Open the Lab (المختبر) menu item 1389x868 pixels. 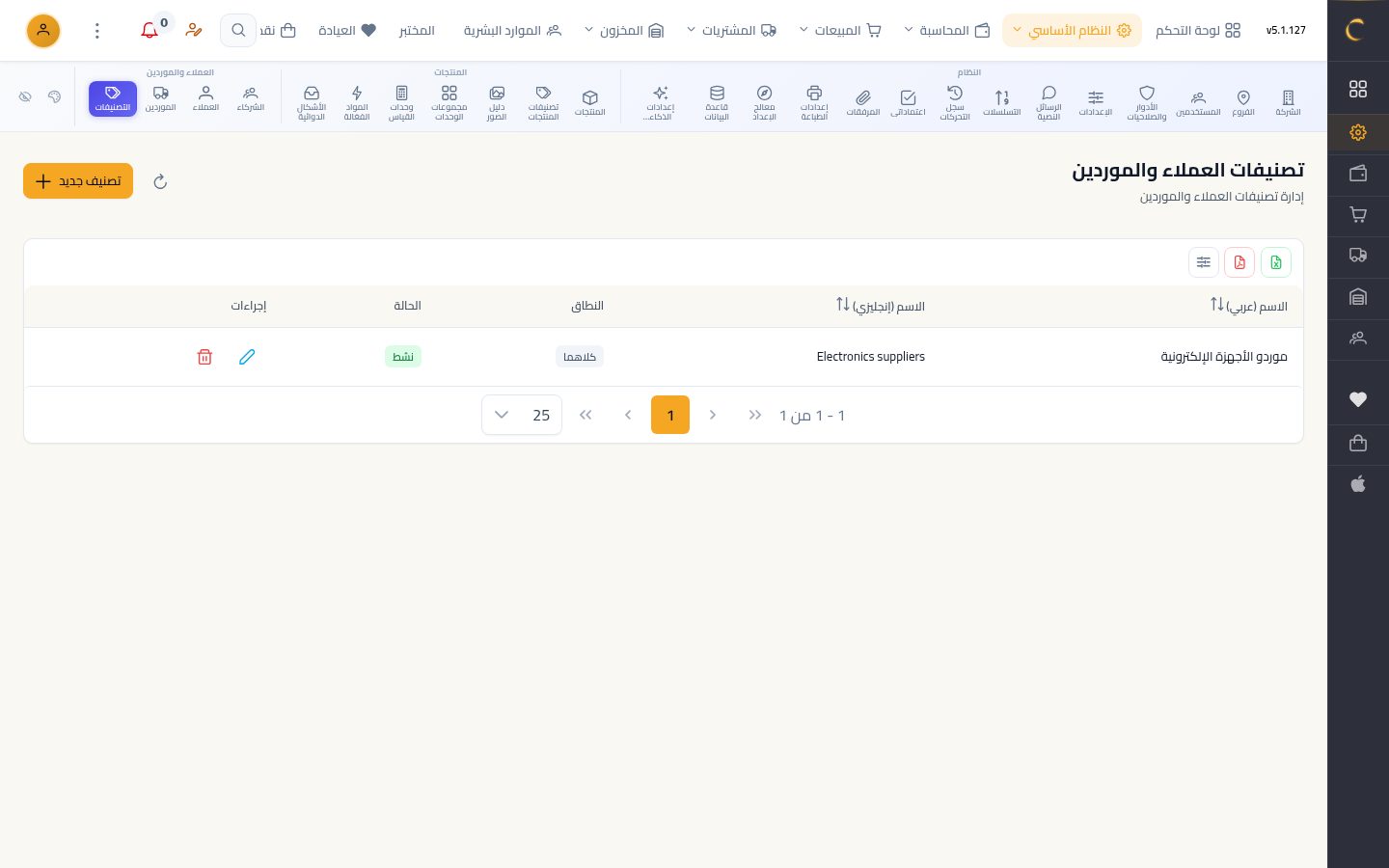[x=417, y=31]
